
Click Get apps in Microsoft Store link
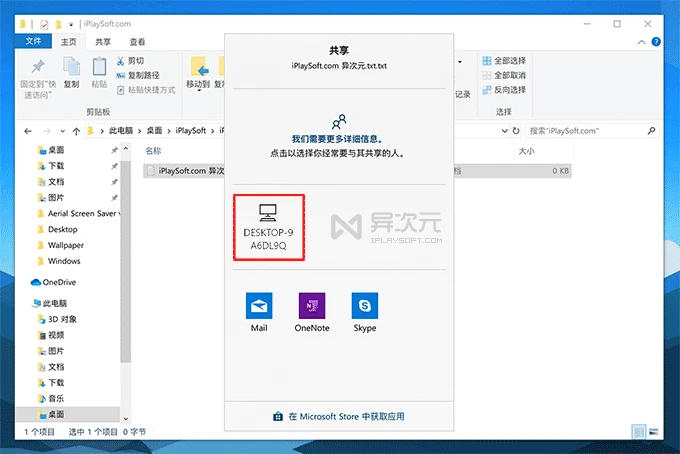click(339, 416)
